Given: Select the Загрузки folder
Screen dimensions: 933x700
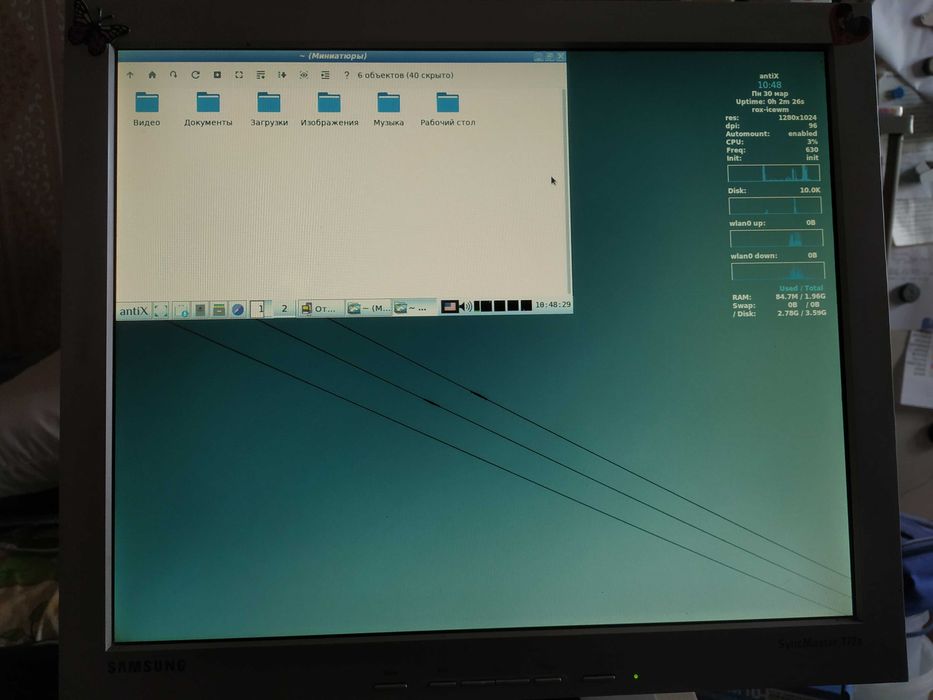Looking at the screenshot, I should [269, 109].
